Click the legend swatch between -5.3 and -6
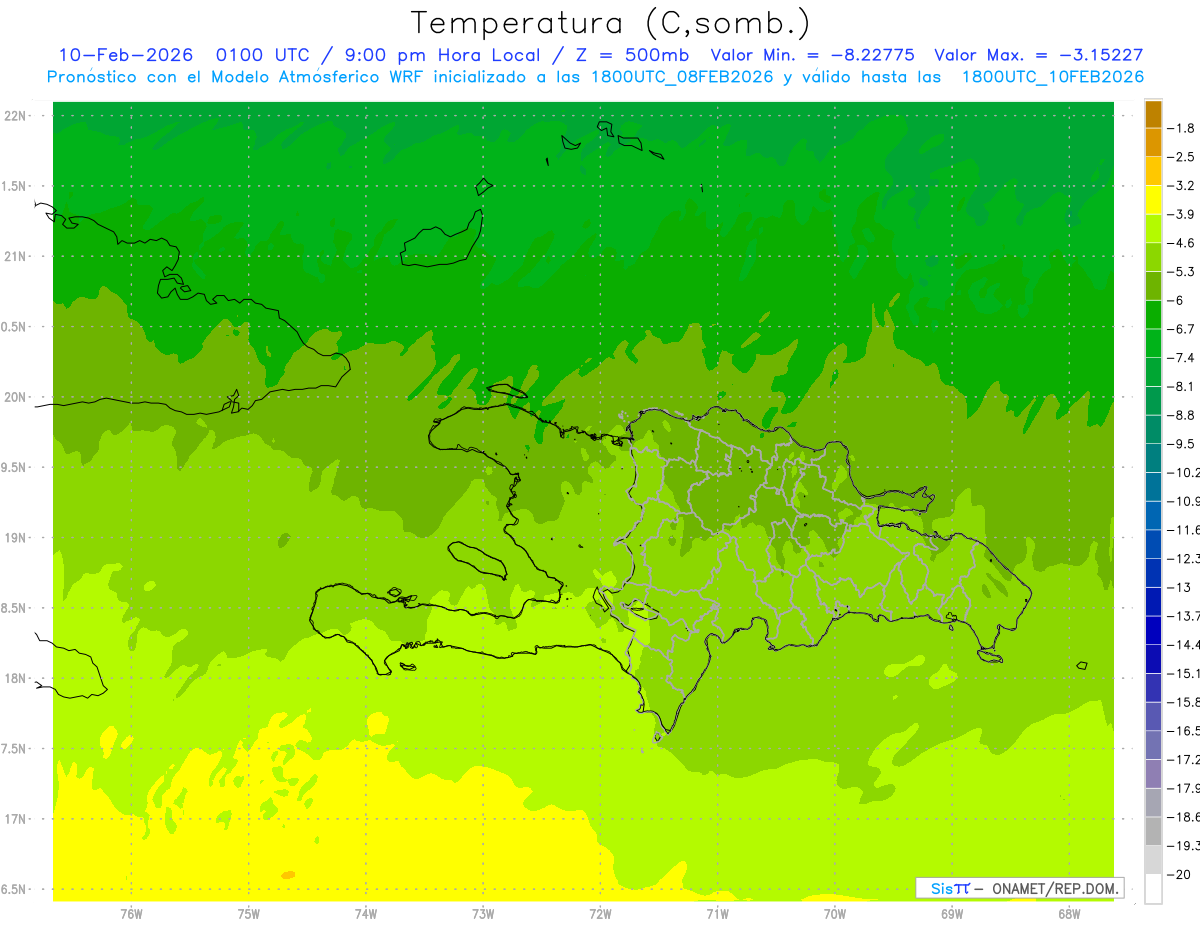 pyautogui.click(x=1153, y=286)
